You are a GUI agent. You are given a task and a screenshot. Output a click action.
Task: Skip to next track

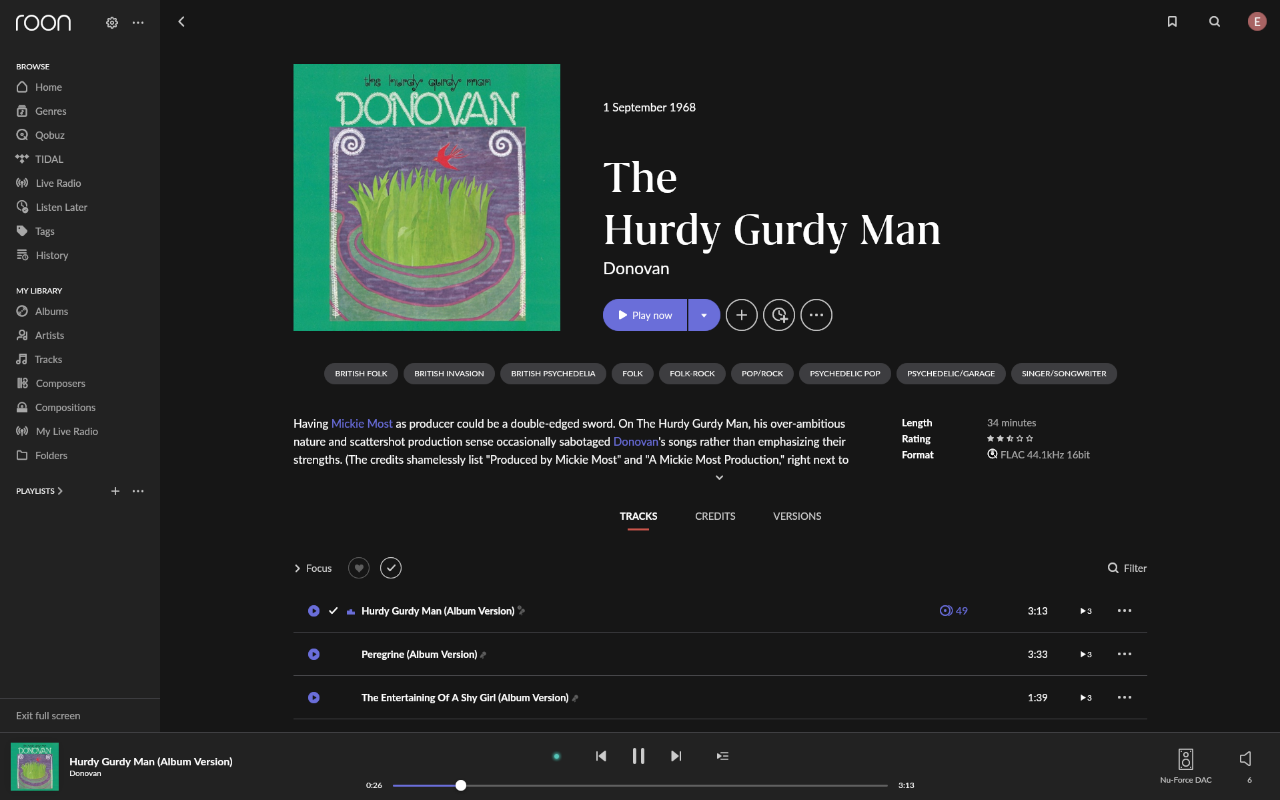click(x=676, y=756)
